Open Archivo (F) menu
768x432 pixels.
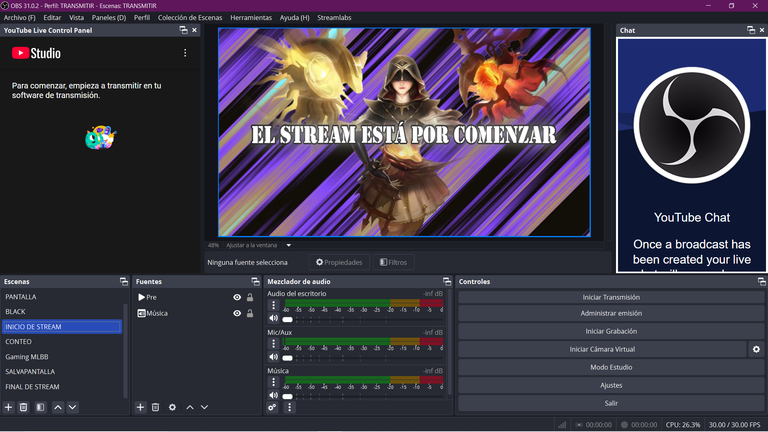click(x=20, y=18)
